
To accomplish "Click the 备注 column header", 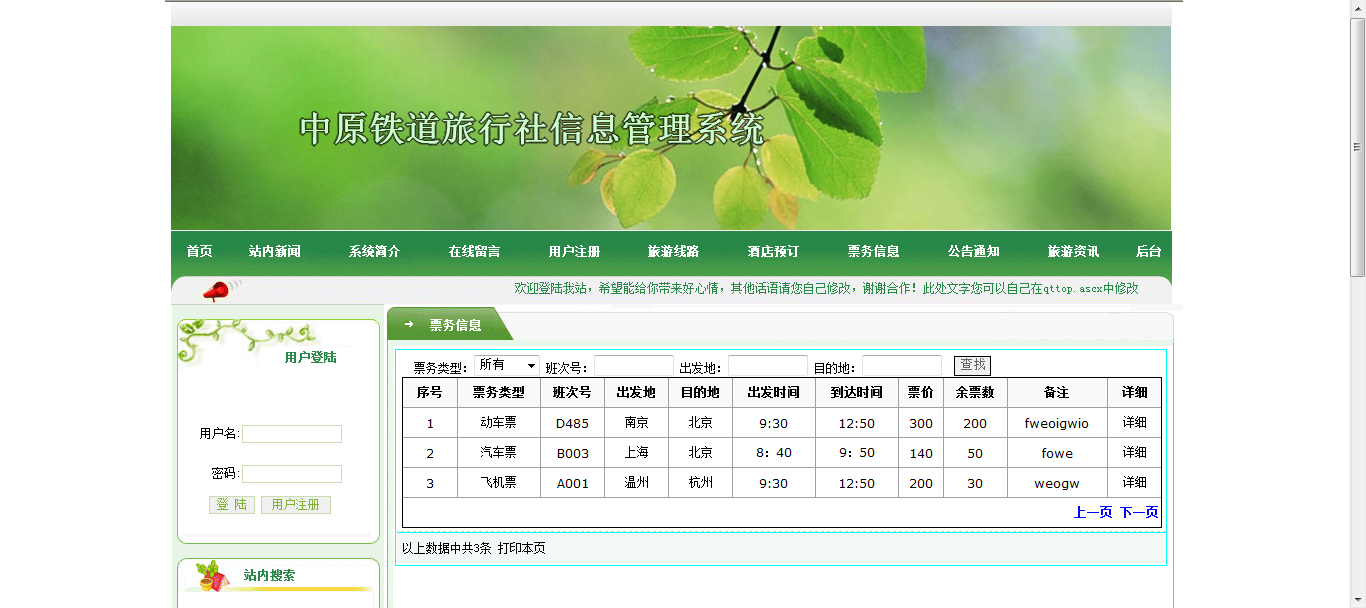I will [1057, 393].
